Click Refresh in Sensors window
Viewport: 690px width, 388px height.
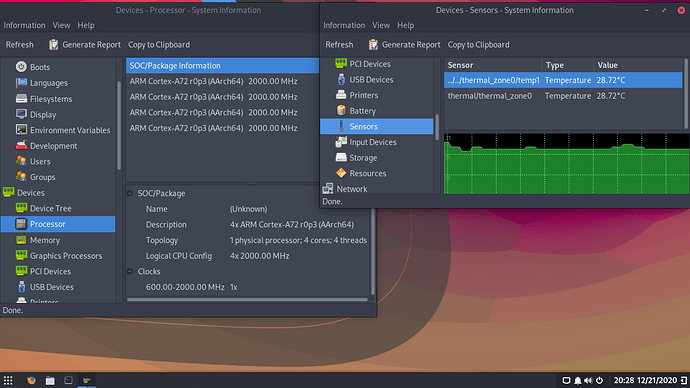tap(339, 44)
